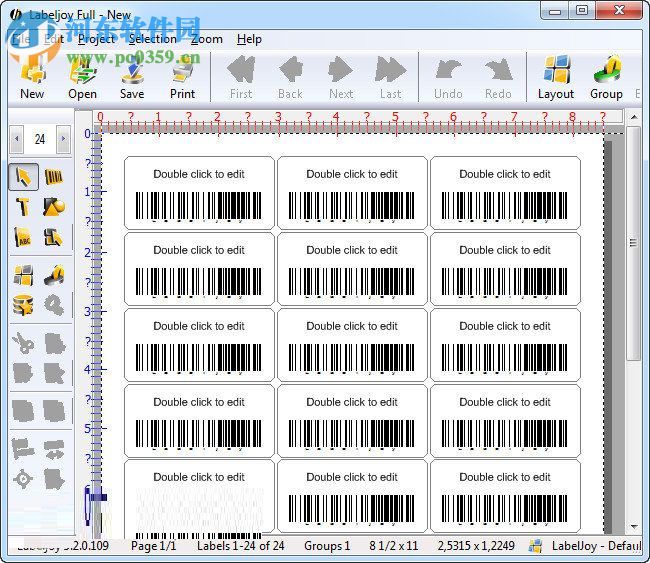Go to First page

click(241, 78)
